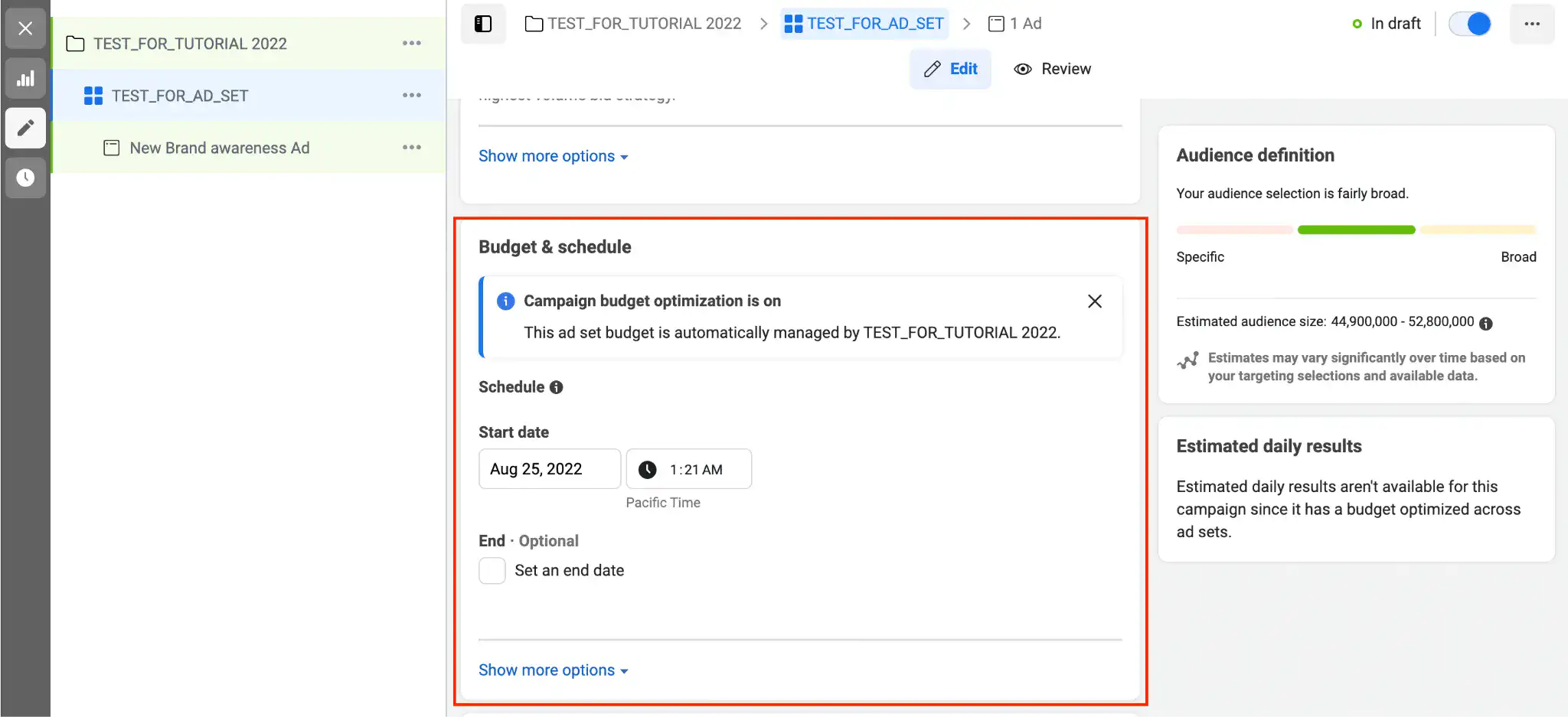Open the history clock icon in the sidebar
This screenshot has width=1568, height=717.
(x=25, y=178)
